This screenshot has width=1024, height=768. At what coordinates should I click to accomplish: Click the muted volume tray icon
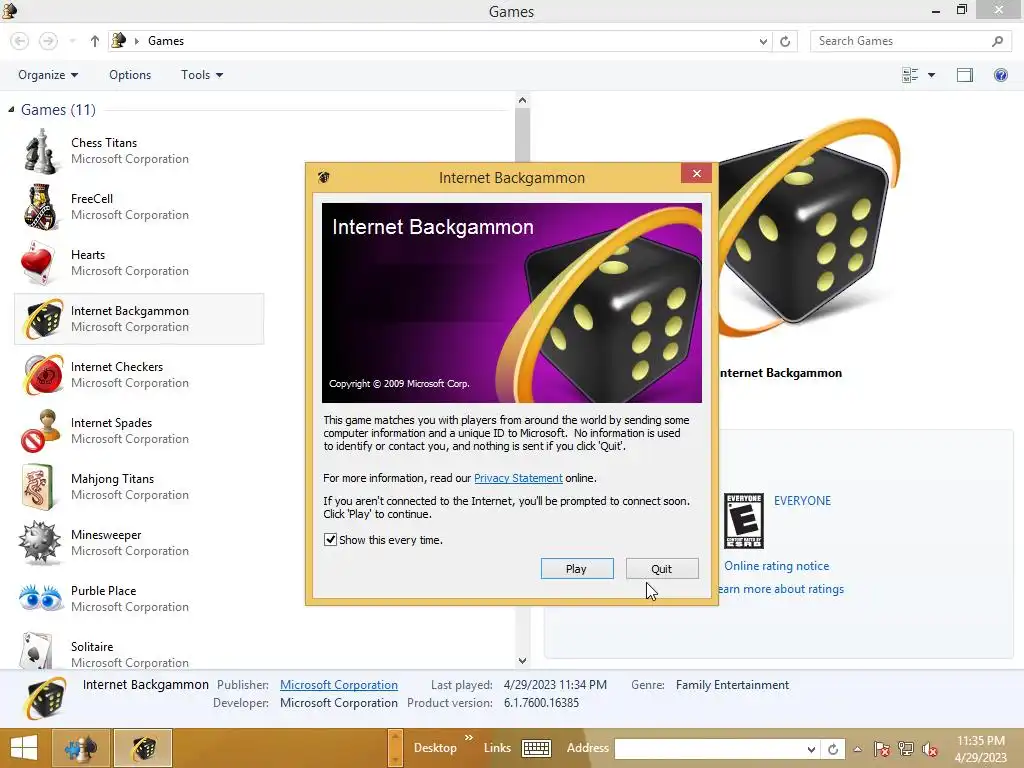point(930,749)
